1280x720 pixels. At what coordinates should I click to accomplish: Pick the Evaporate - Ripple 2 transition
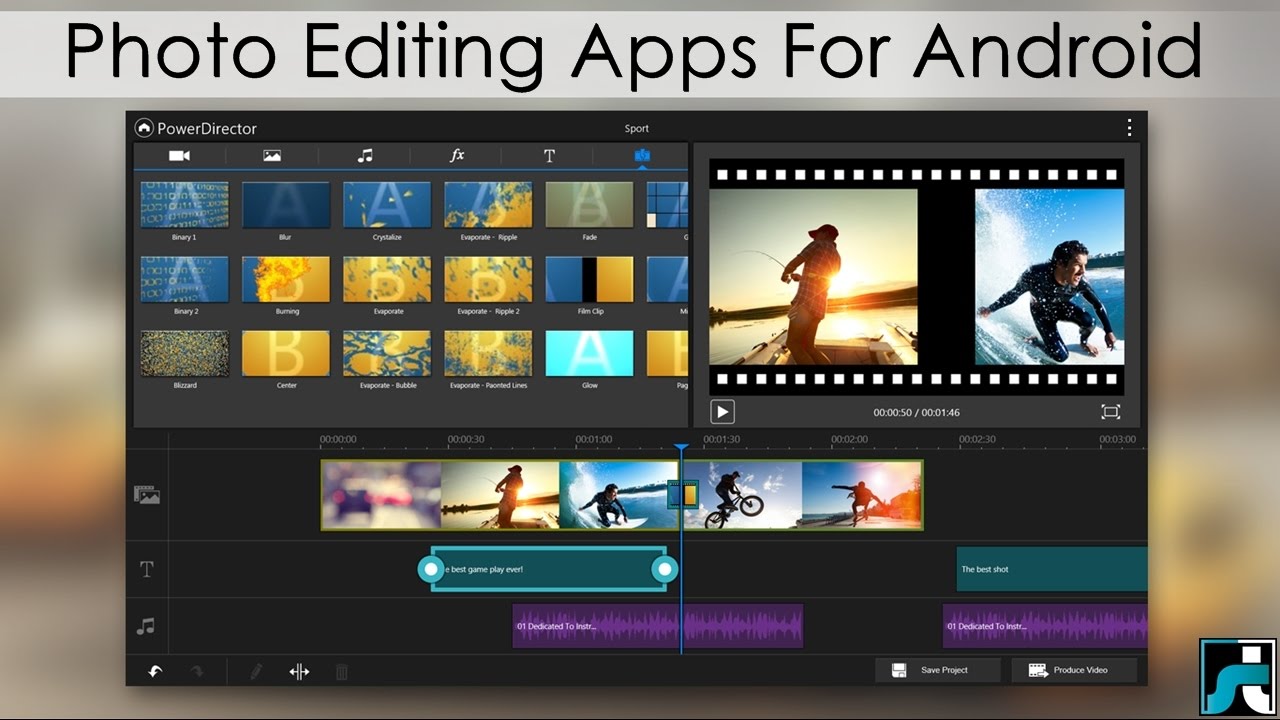(x=488, y=280)
